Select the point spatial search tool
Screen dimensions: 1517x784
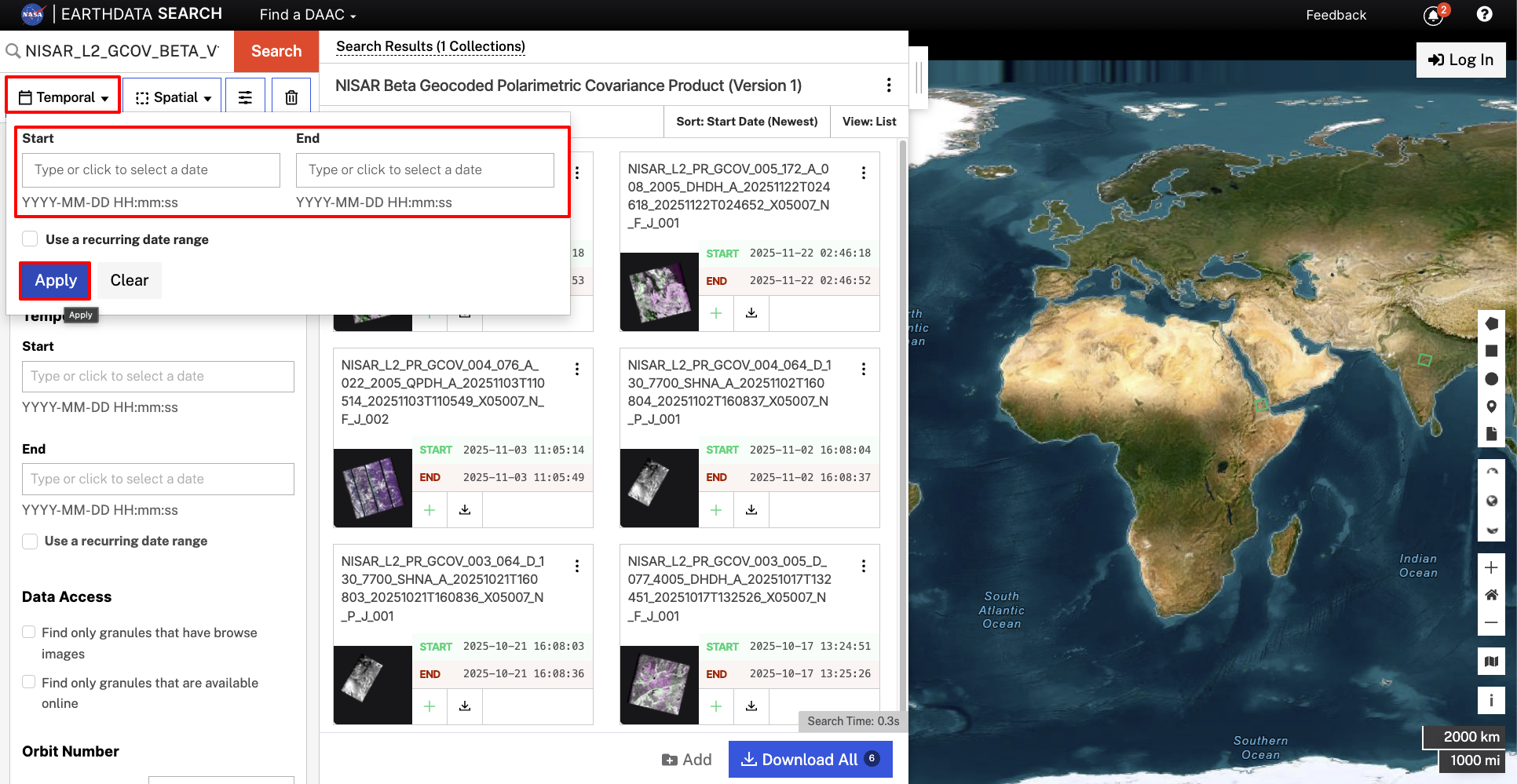tap(1492, 407)
